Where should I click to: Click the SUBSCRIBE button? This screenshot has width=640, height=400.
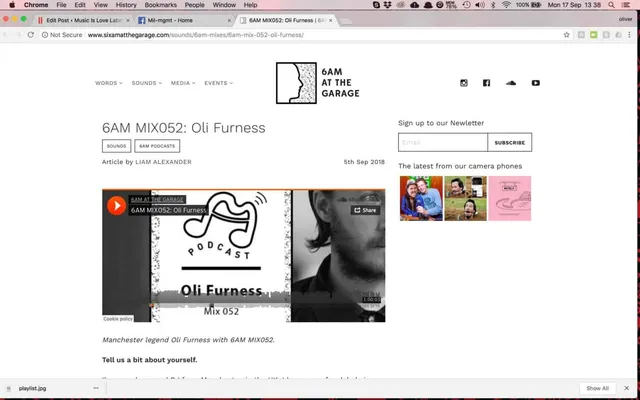[x=509, y=142]
